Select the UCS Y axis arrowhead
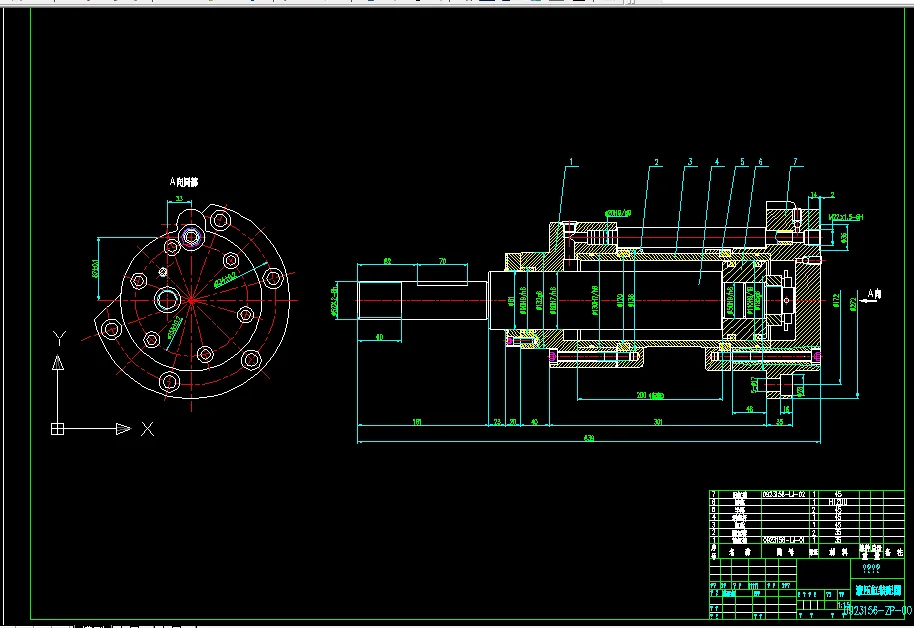 coord(58,363)
